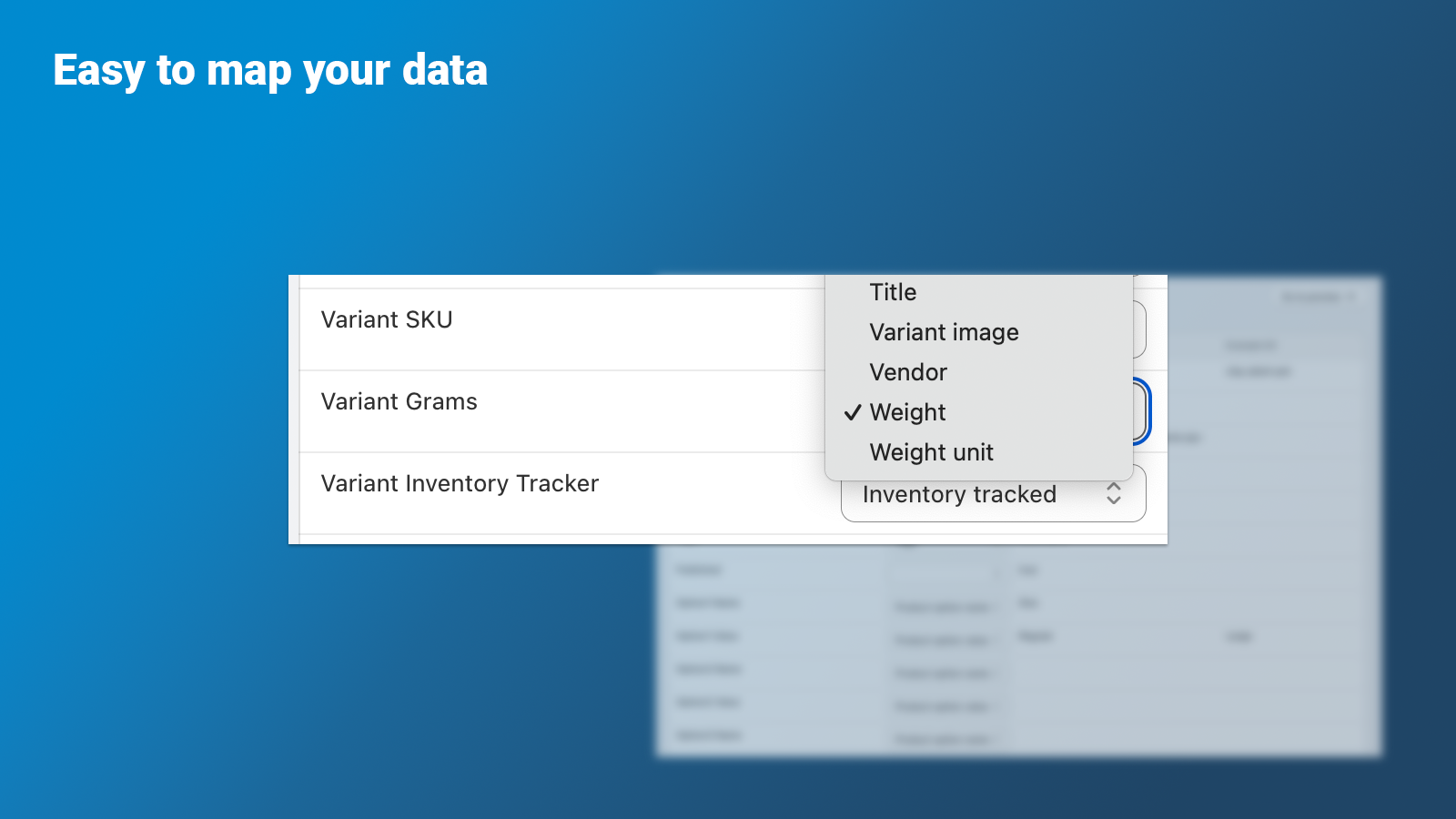Screen dimensions: 1456x819
Task: Click the Variant Grams field label
Action: click(399, 401)
